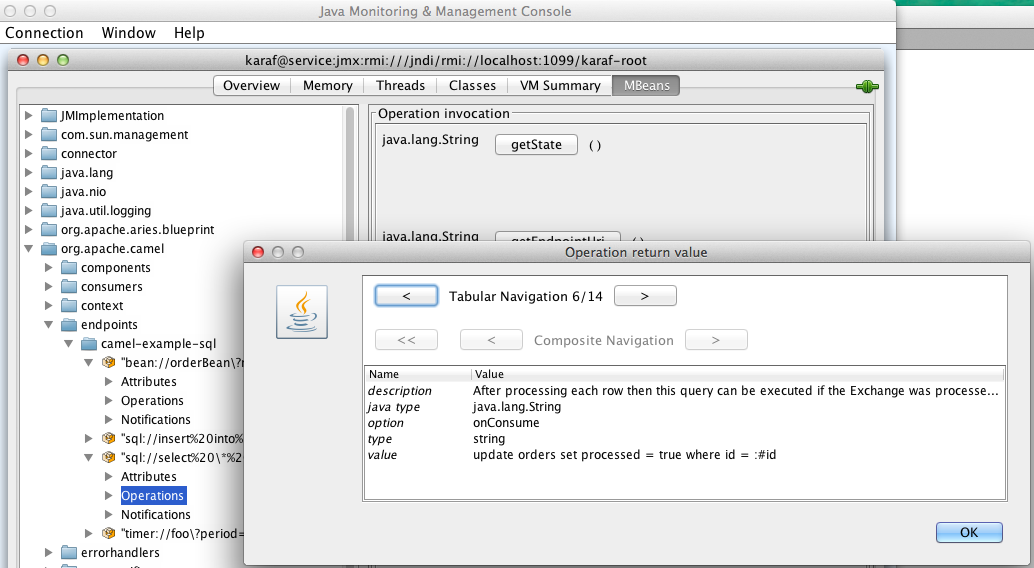
Task: Switch to the Threads tab
Action: 400,86
